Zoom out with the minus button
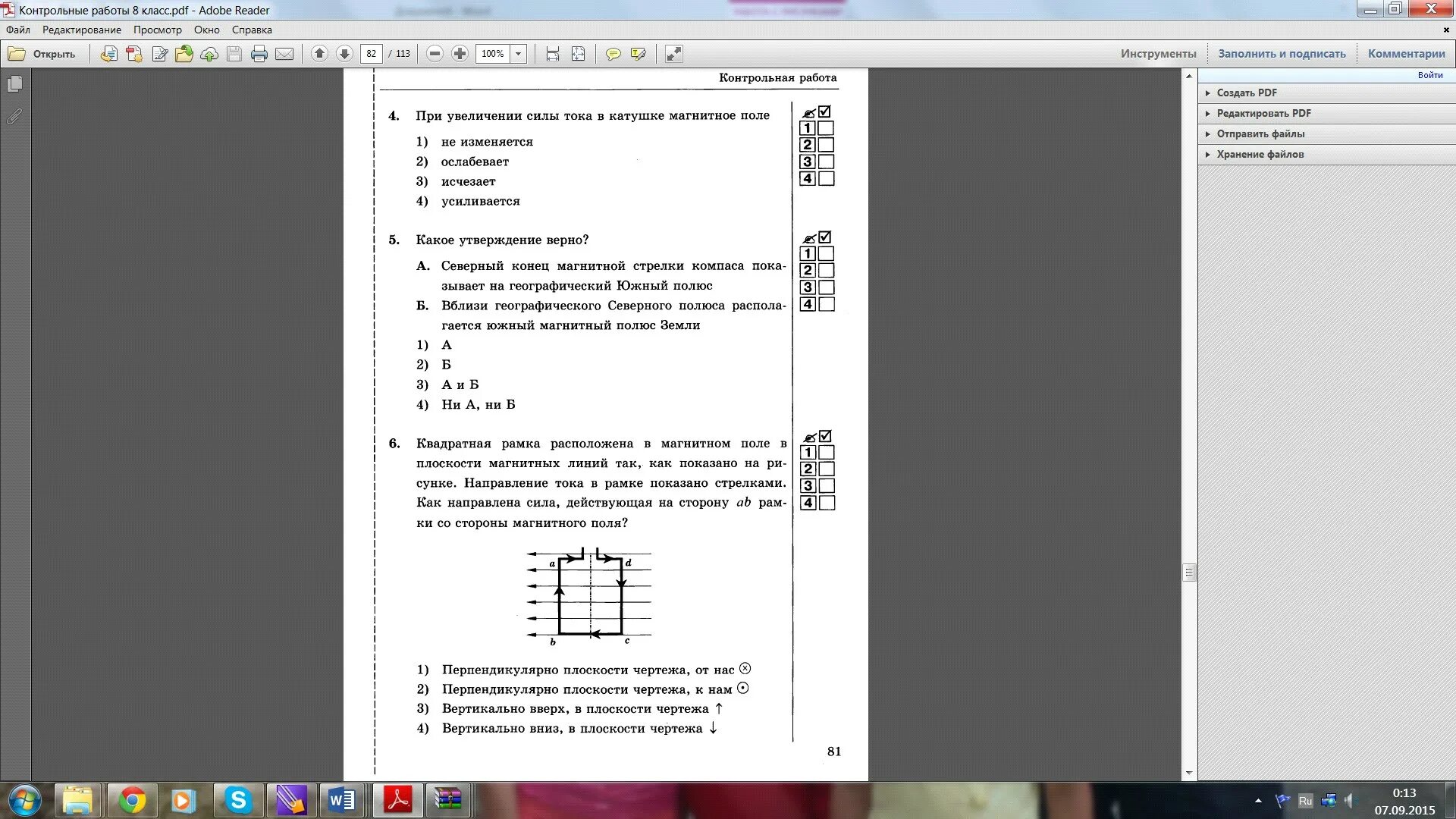 (x=435, y=54)
